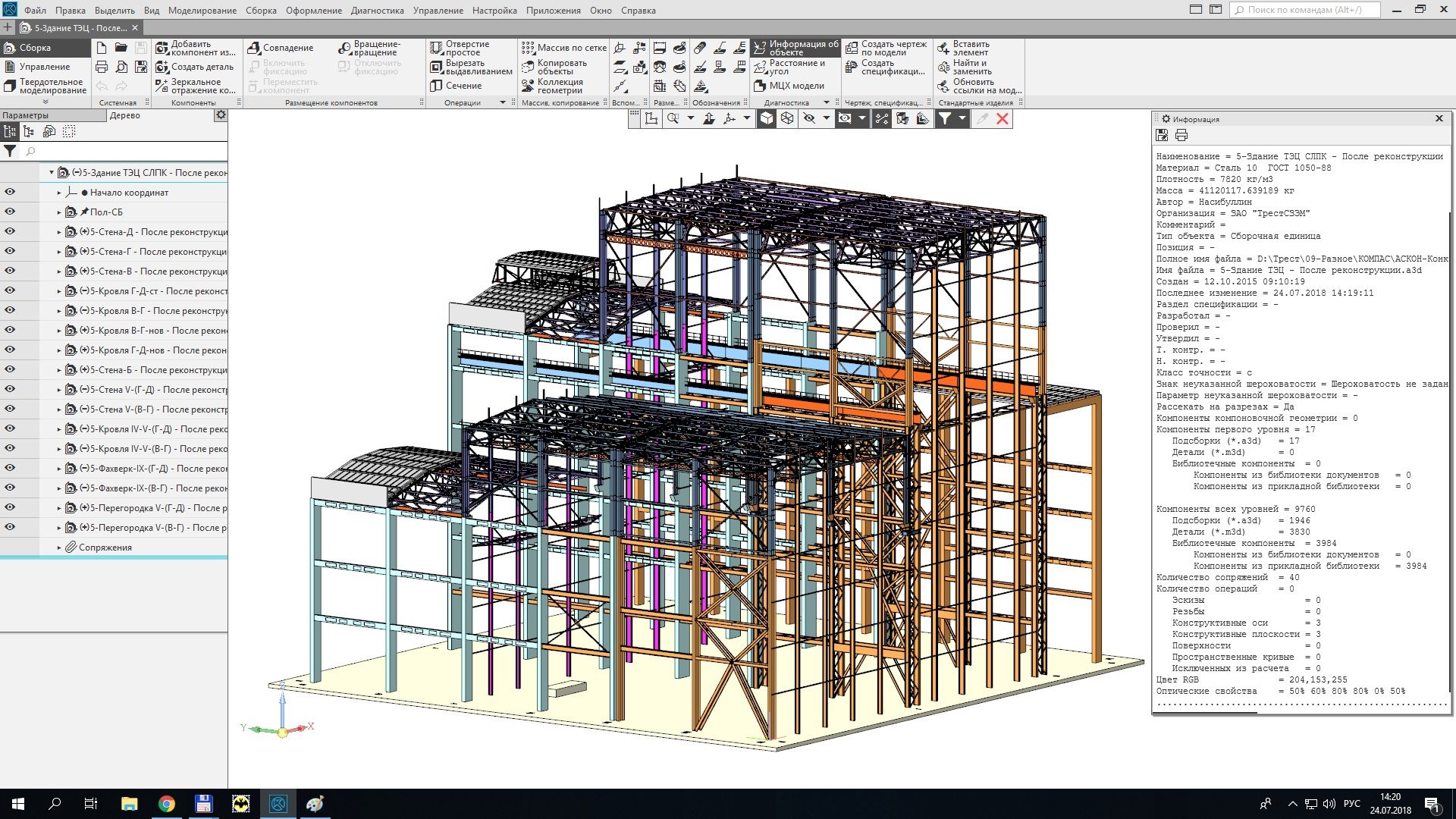Click the save icon in Информация panel
1456x819 pixels.
pos(1161,135)
